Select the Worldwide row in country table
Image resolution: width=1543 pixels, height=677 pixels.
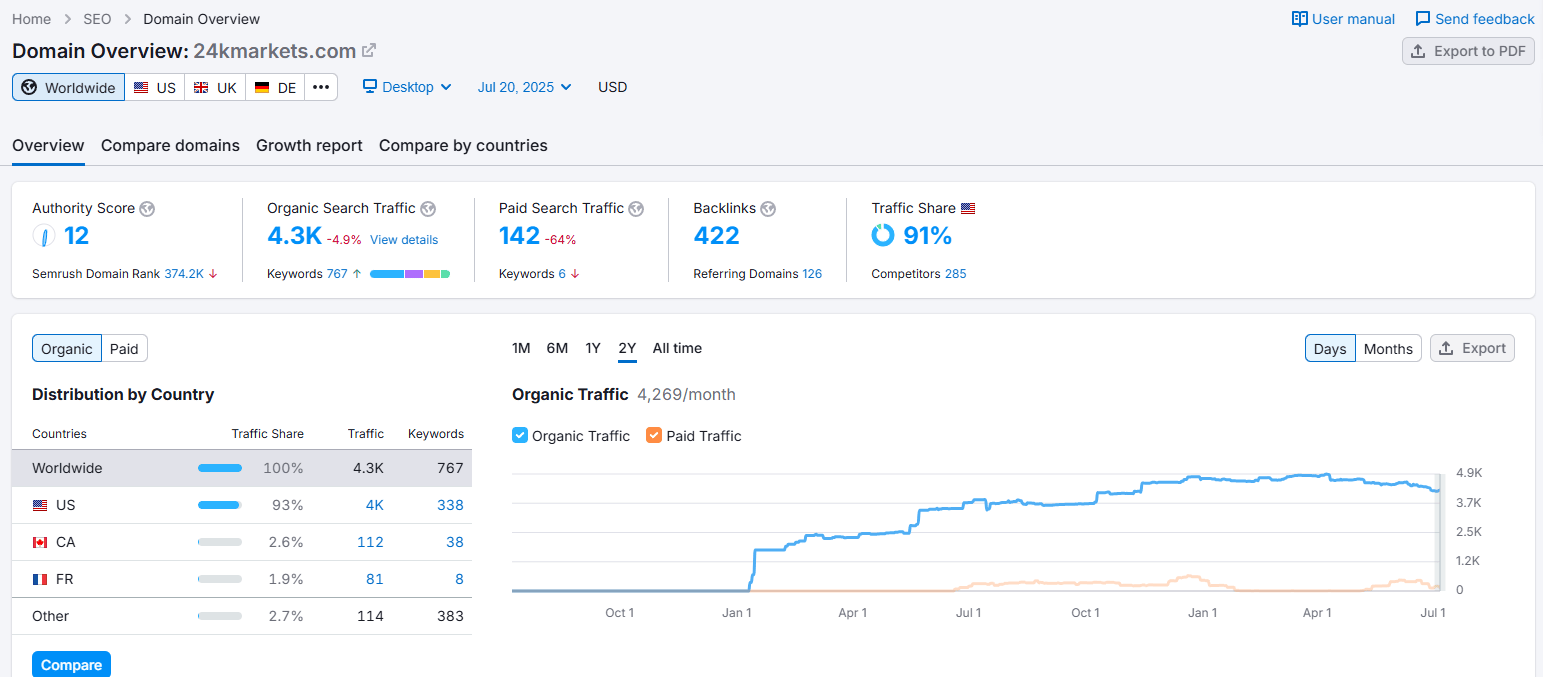[242, 468]
